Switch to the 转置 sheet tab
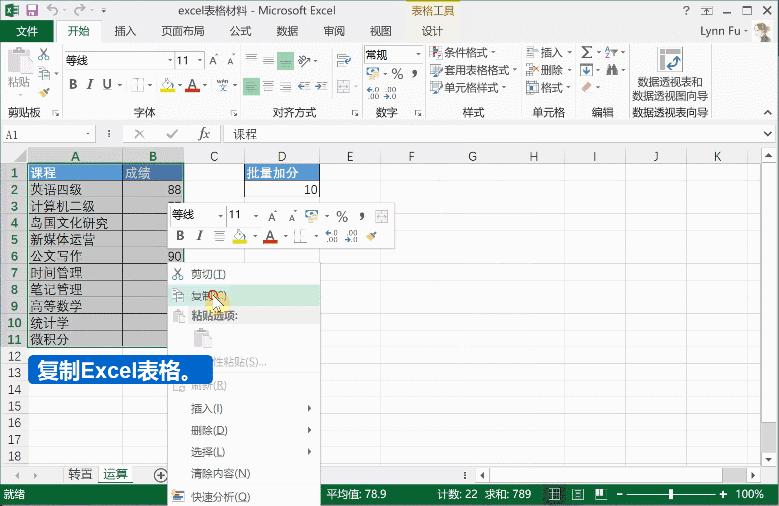This screenshot has width=779, height=506. tap(80, 474)
